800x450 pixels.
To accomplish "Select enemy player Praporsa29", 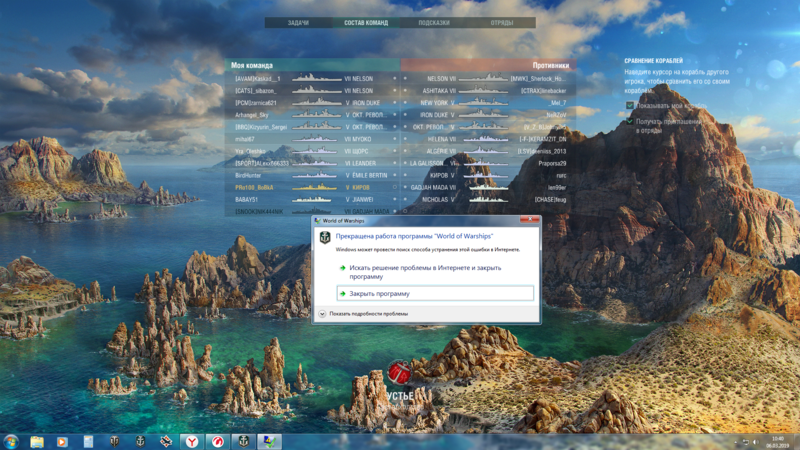I will point(552,163).
